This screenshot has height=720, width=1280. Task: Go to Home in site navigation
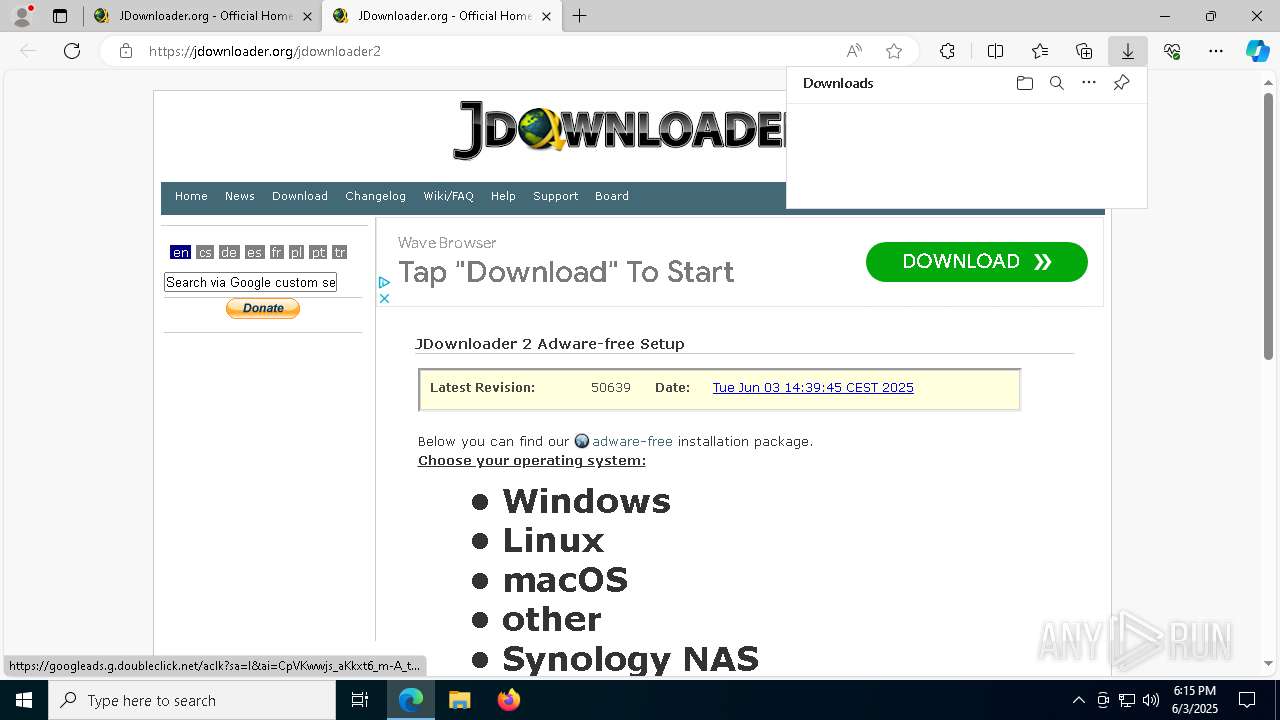[x=191, y=196]
